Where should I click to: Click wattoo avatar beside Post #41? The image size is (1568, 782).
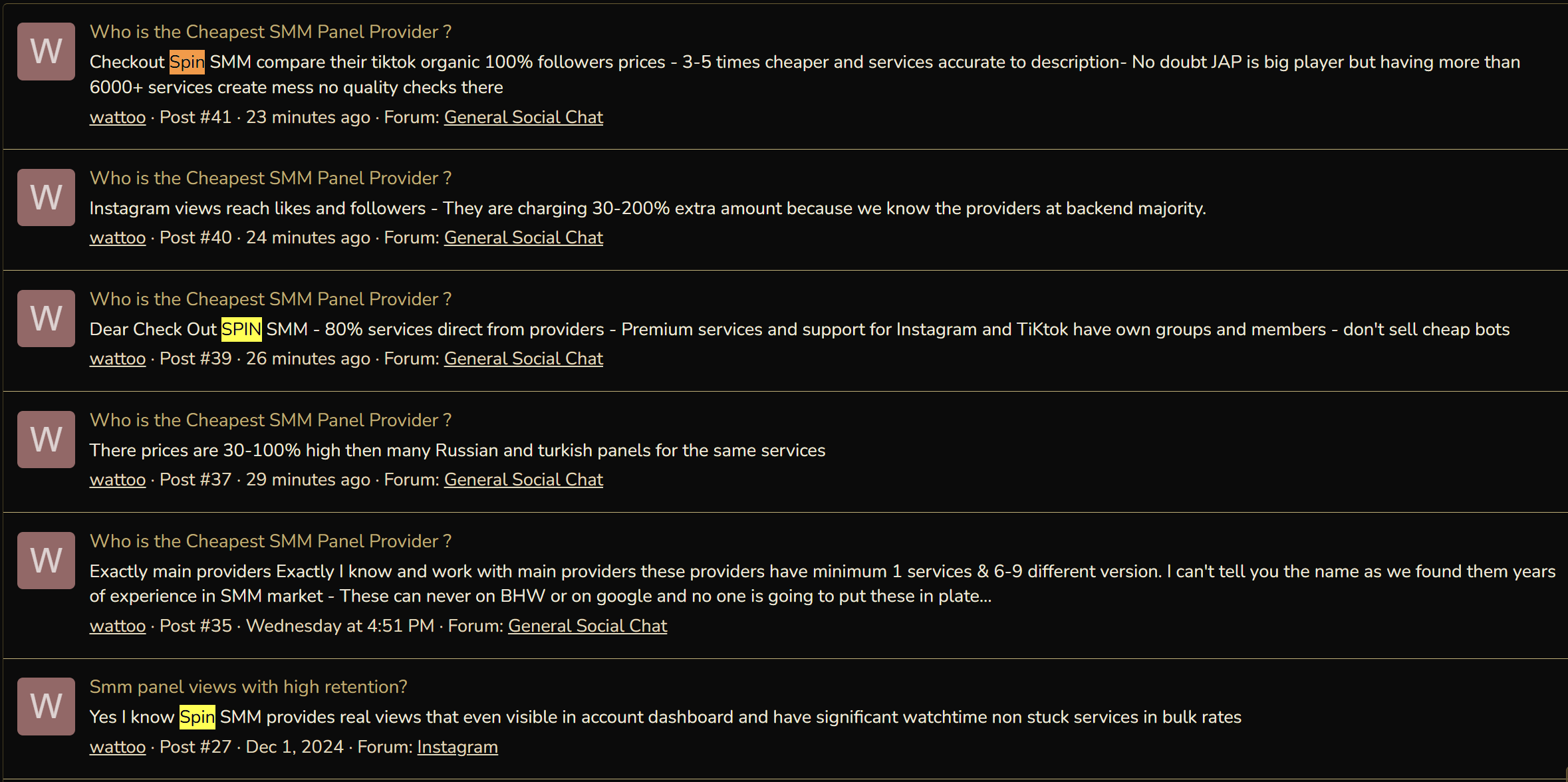tap(46, 51)
